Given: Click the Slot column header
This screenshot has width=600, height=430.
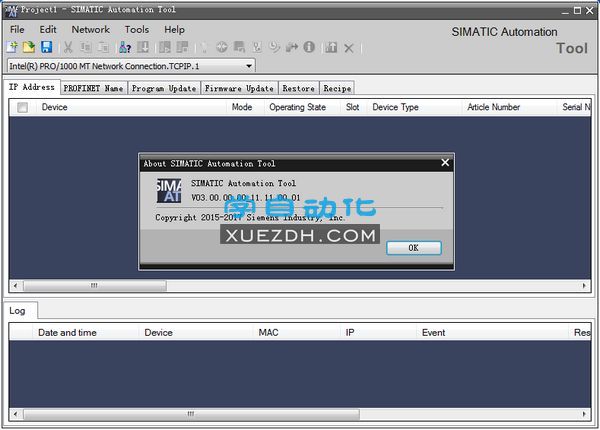Looking at the screenshot, I should pos(352,107).
